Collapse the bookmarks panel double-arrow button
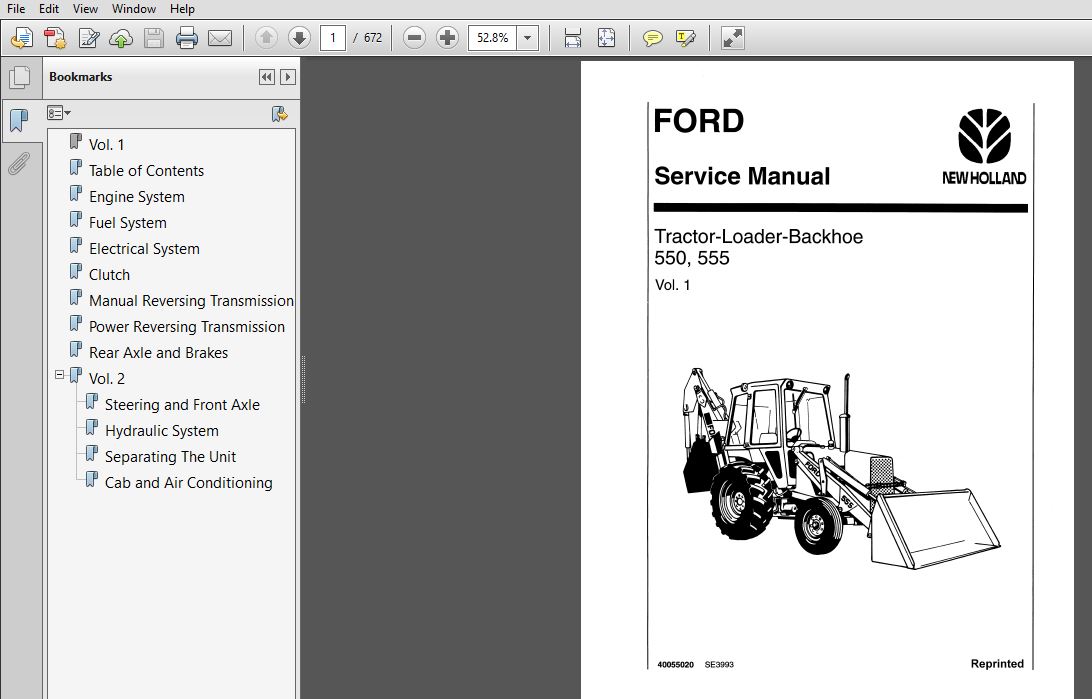The height and width of the screenshot is (699, 1092). click(x=267, y=77)
